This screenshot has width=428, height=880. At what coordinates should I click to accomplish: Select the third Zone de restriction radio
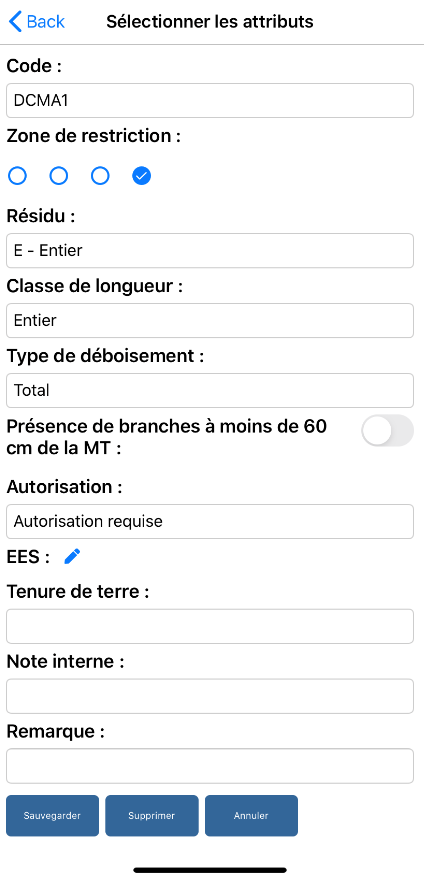100,176
